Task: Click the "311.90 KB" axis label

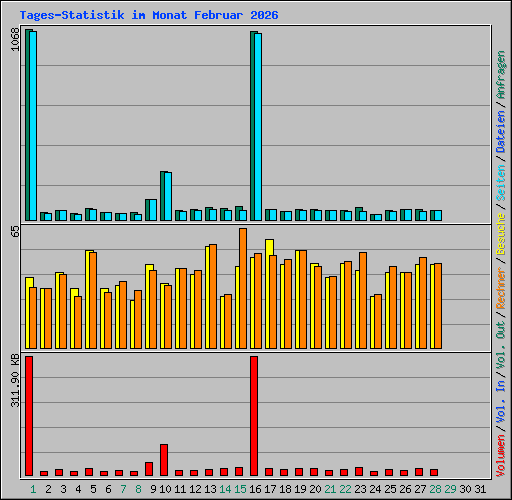Action: [x=15, y=380]
